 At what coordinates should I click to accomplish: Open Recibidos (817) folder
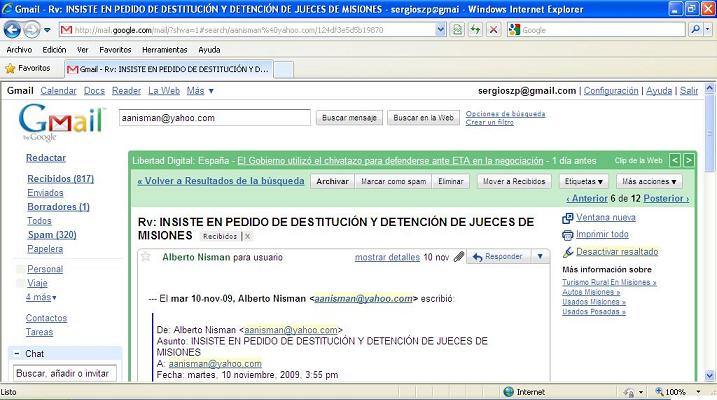(60, 179)
